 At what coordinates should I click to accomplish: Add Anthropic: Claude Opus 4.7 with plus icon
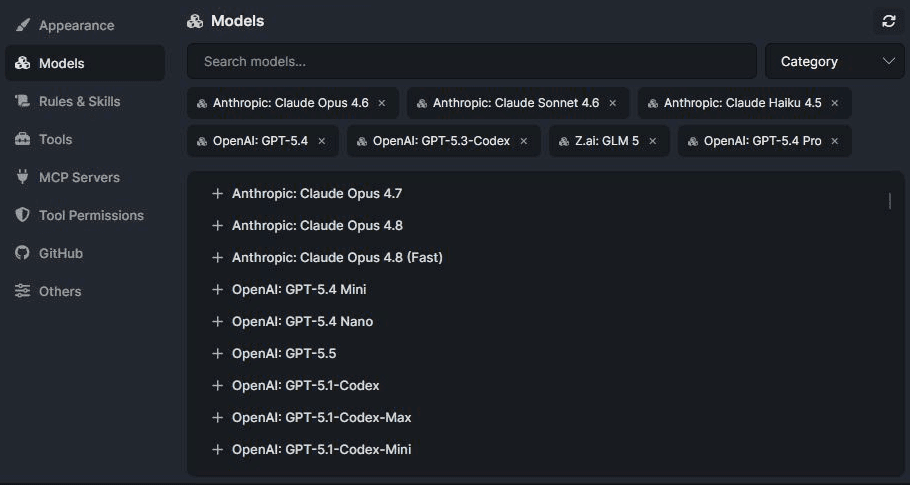pos(218,193)
